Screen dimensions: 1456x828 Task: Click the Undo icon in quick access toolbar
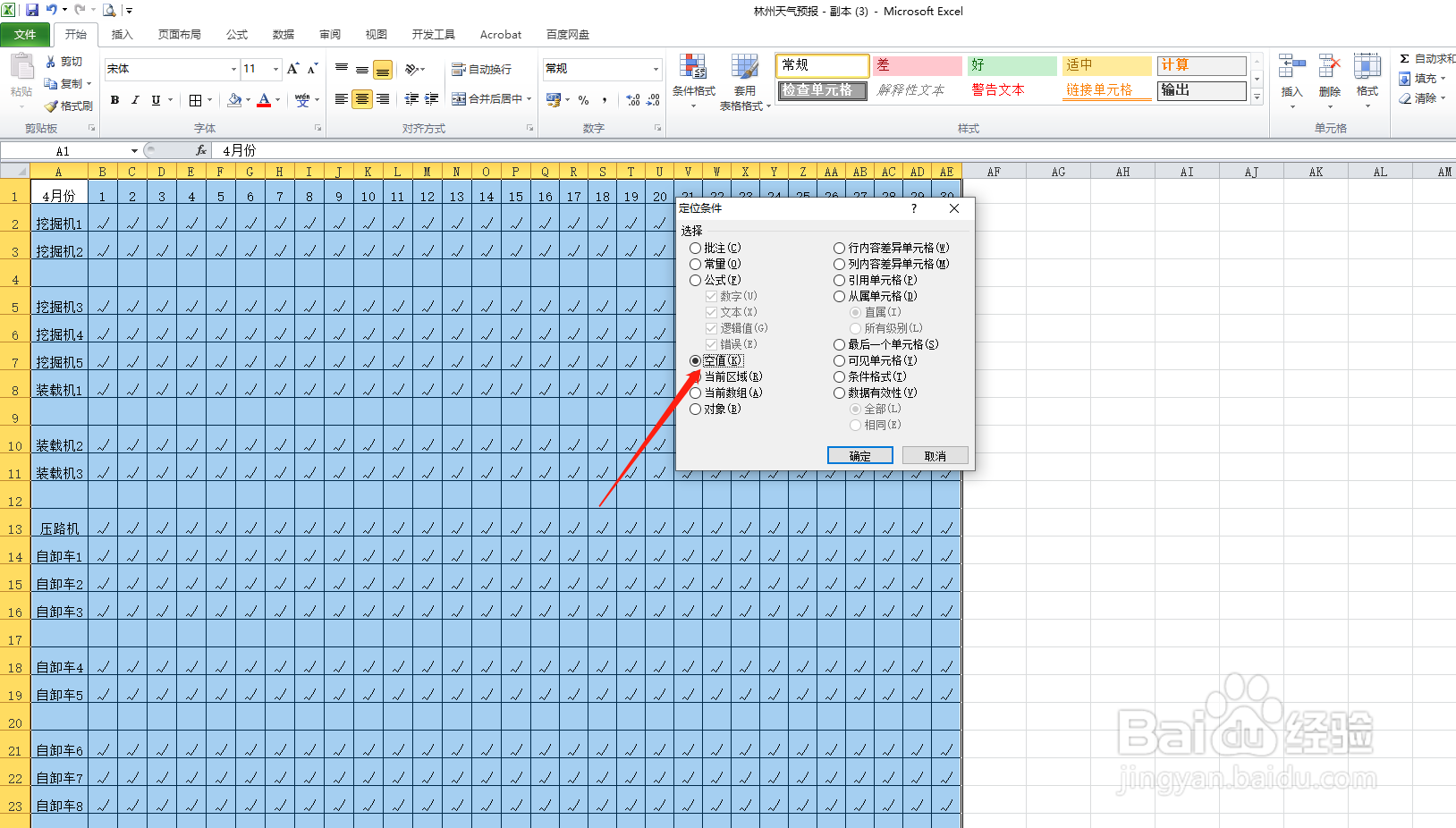tap(52, 10)
